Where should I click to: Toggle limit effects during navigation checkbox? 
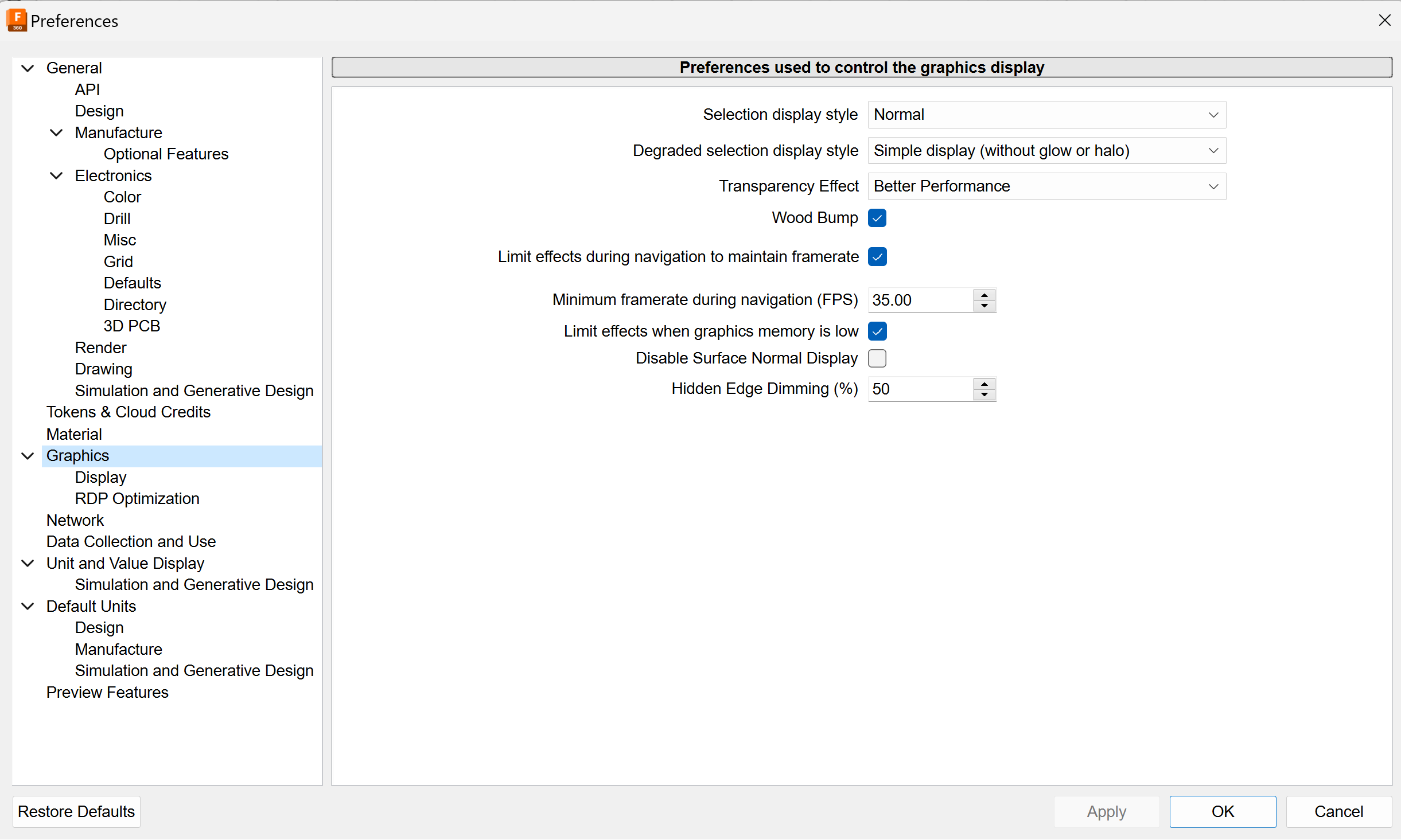[x=877, y=257]
